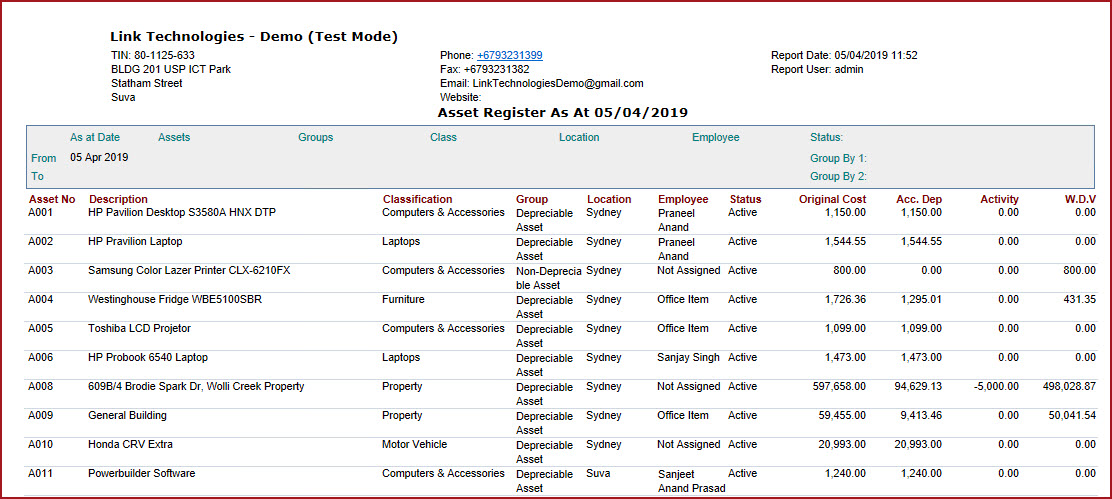Viewport: 1112px width, 499px height.
Task: Select the 'Original Cost' column header
Action: pyautogui.click(x=833, y=199)
